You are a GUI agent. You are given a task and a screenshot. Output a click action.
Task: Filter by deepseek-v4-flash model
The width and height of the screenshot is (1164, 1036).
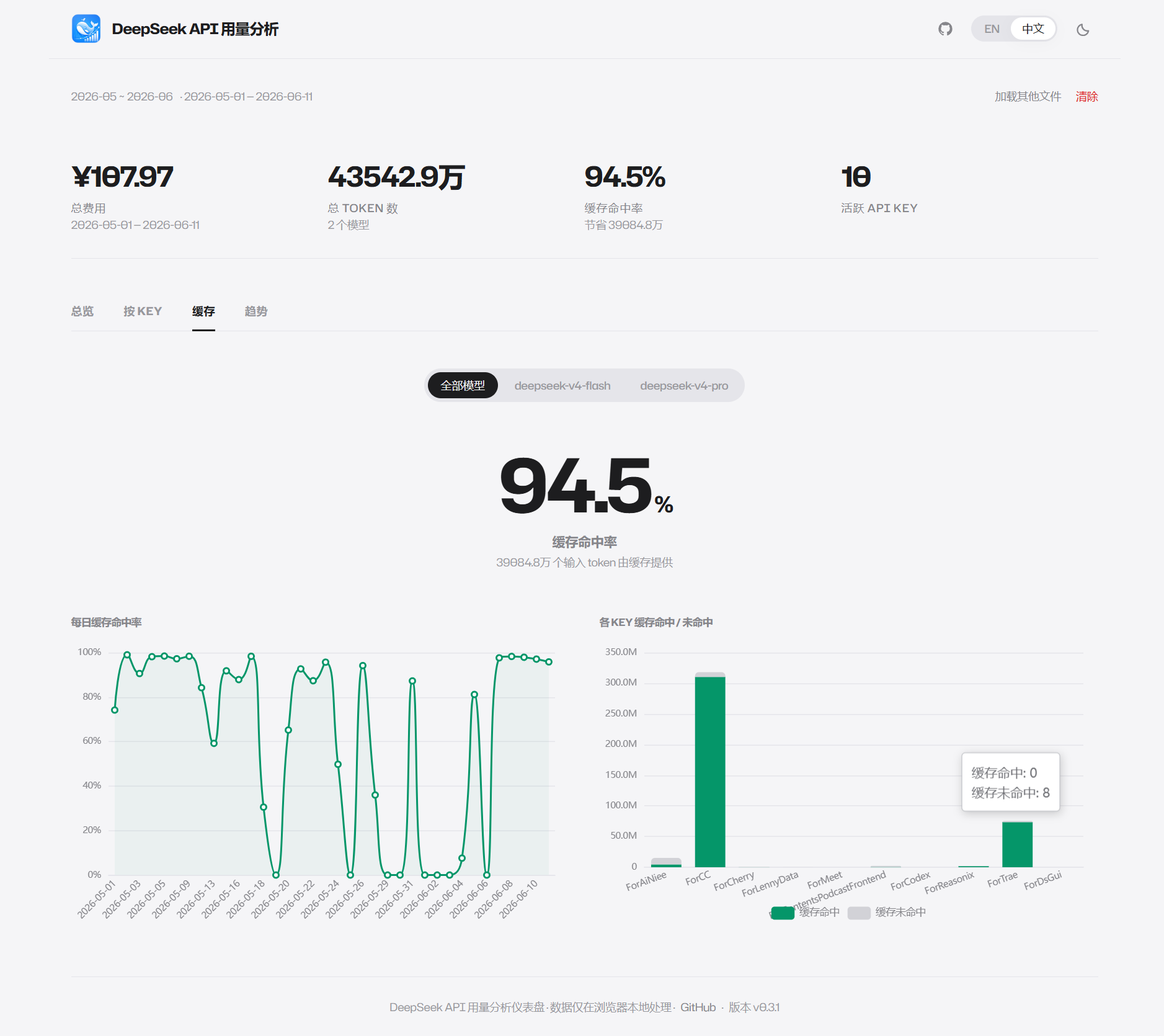point(562,385)
